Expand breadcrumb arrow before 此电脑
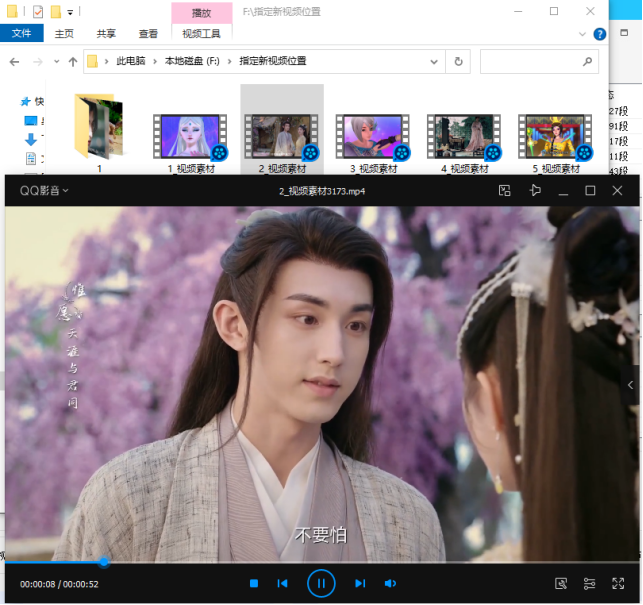The width and height of the screenshot is (643, 605). [106, 62]
